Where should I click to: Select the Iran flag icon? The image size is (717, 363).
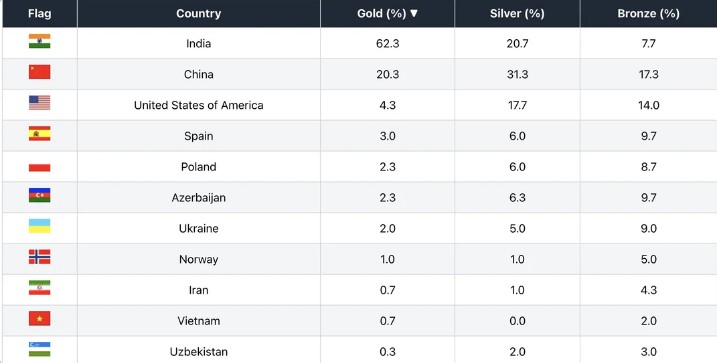(40, 288)
